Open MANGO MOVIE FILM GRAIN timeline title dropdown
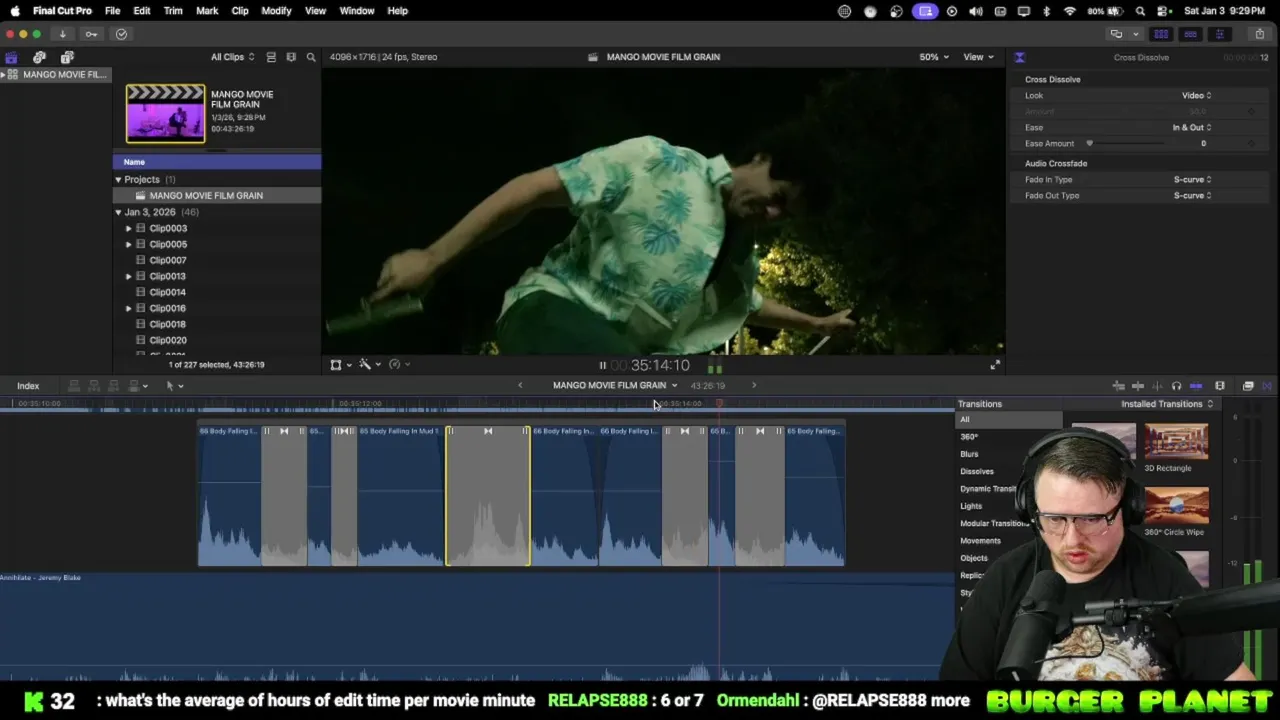The height and width of the screenshot is (720, 1280). click(615, 385)
